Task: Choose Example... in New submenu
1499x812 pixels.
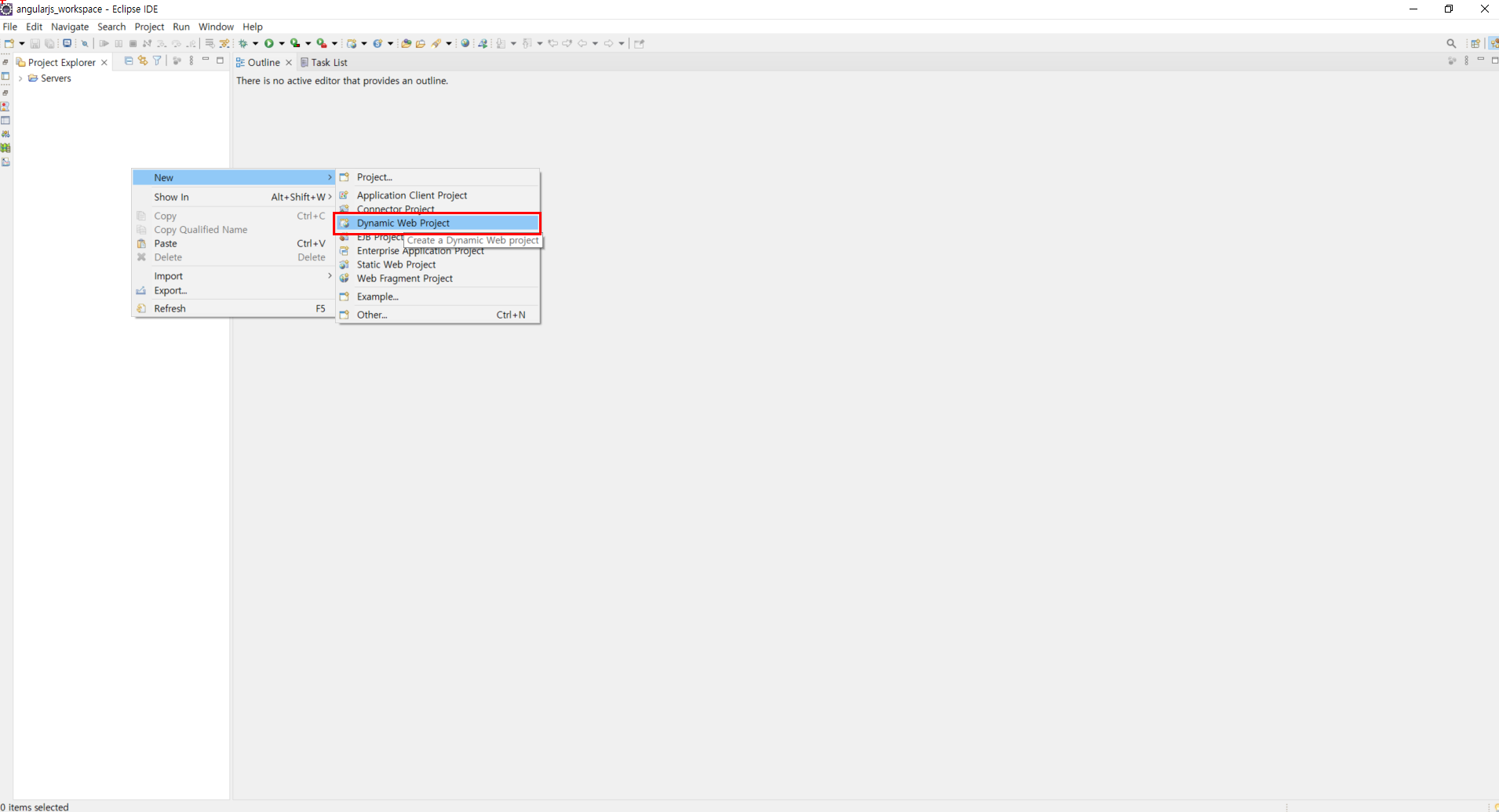Action: [x=438, y=297]
